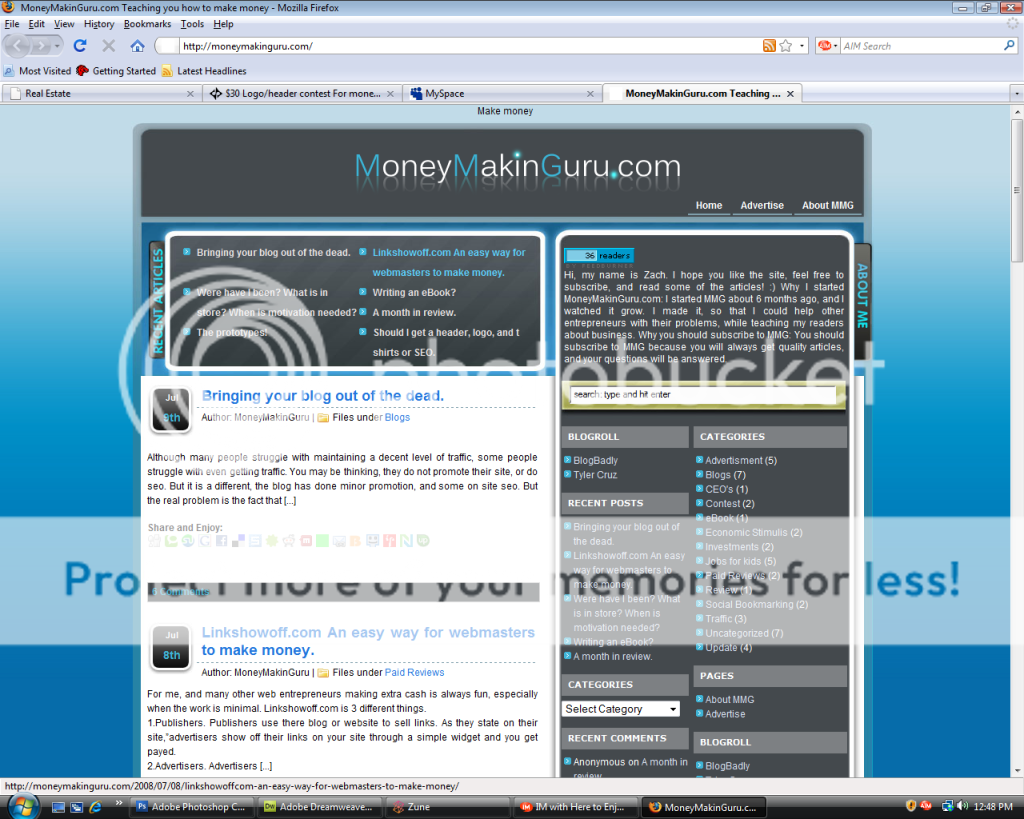This screenshot has width=1024, height=819.
Task: Open the Latest Headlines bookmark feed
Action: click(204, 71)
